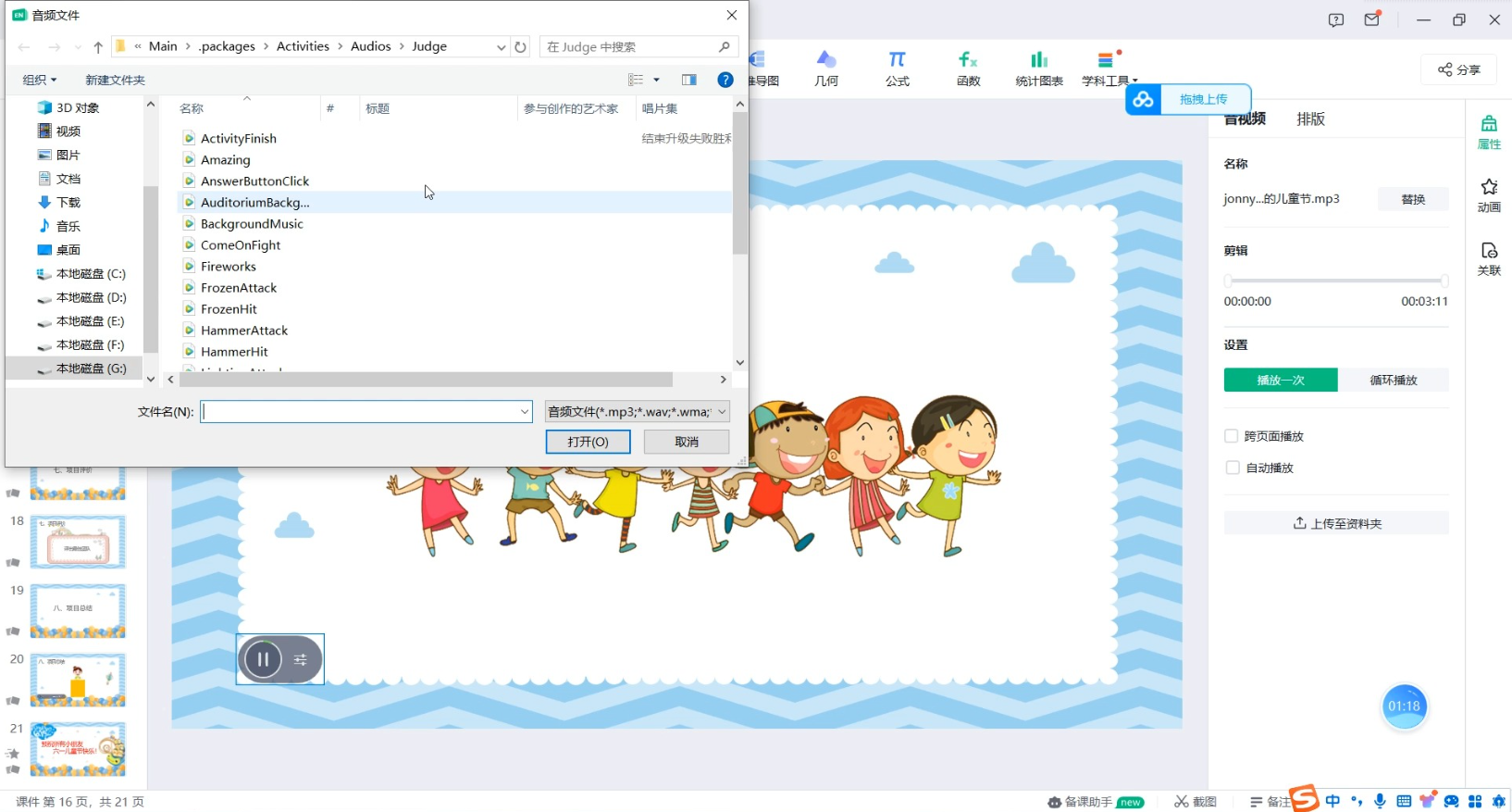
Task: Select 桌面 desktop in navigation tree
Action: click(68, 250)
